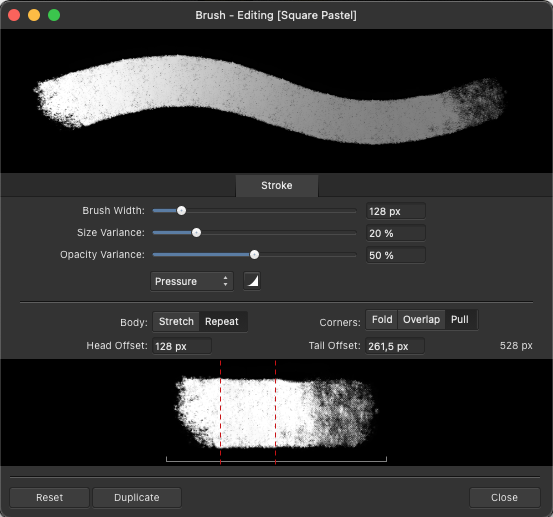Open the Pressure controller dropdown
The image size is (553, 517).
(192, 281)
